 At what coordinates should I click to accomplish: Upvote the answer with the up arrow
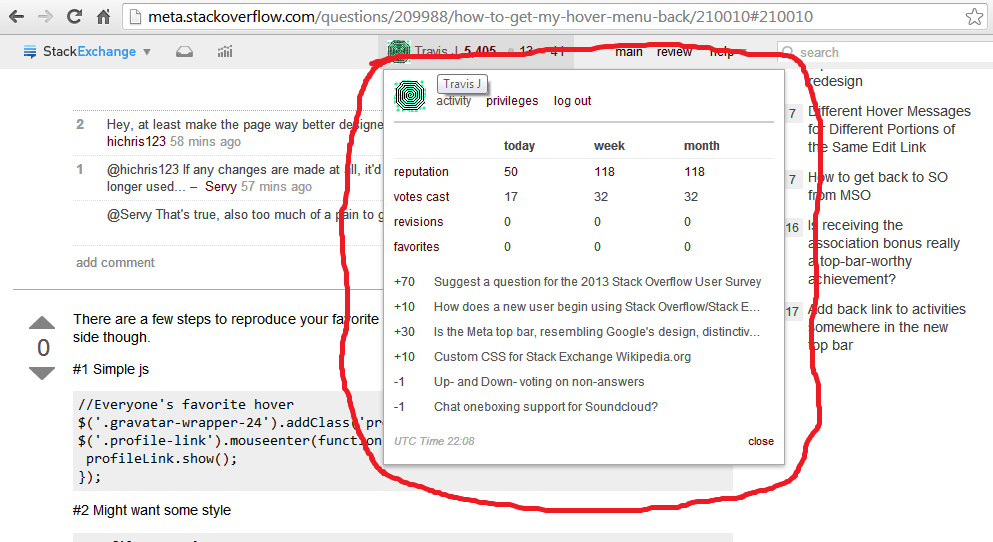point(42,322)
